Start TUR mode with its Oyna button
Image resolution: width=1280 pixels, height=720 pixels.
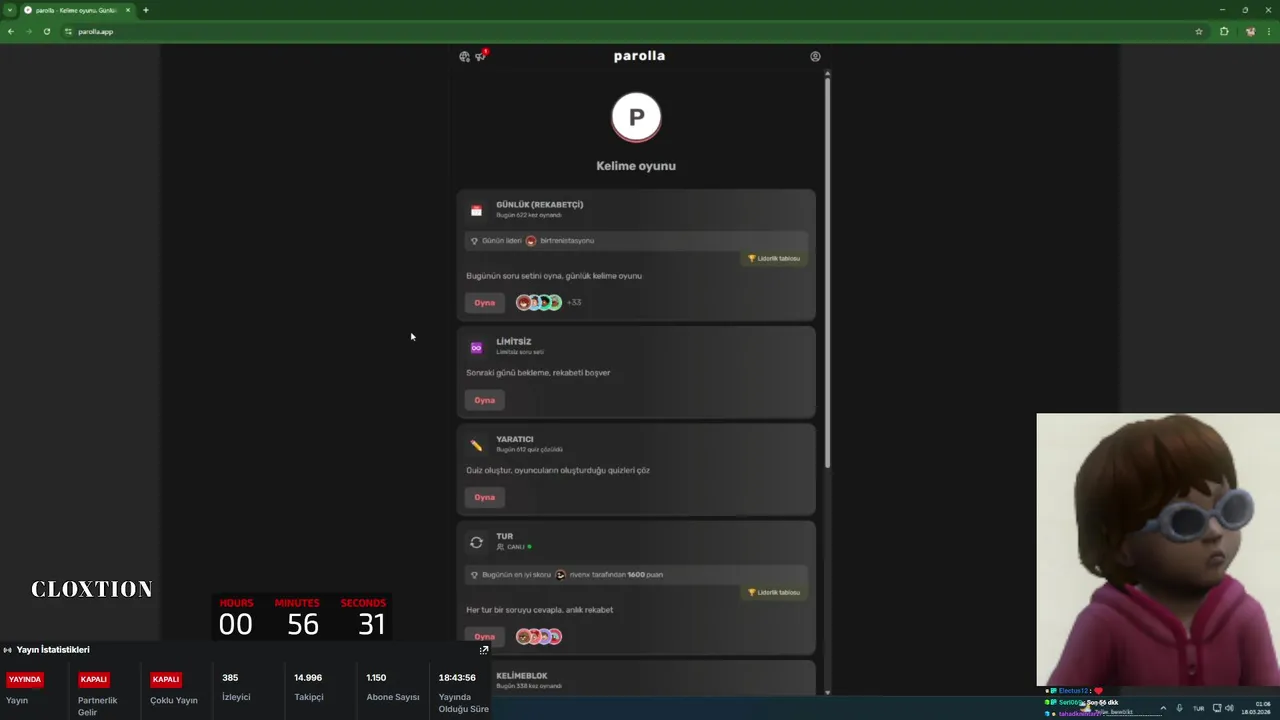point(485,636)
